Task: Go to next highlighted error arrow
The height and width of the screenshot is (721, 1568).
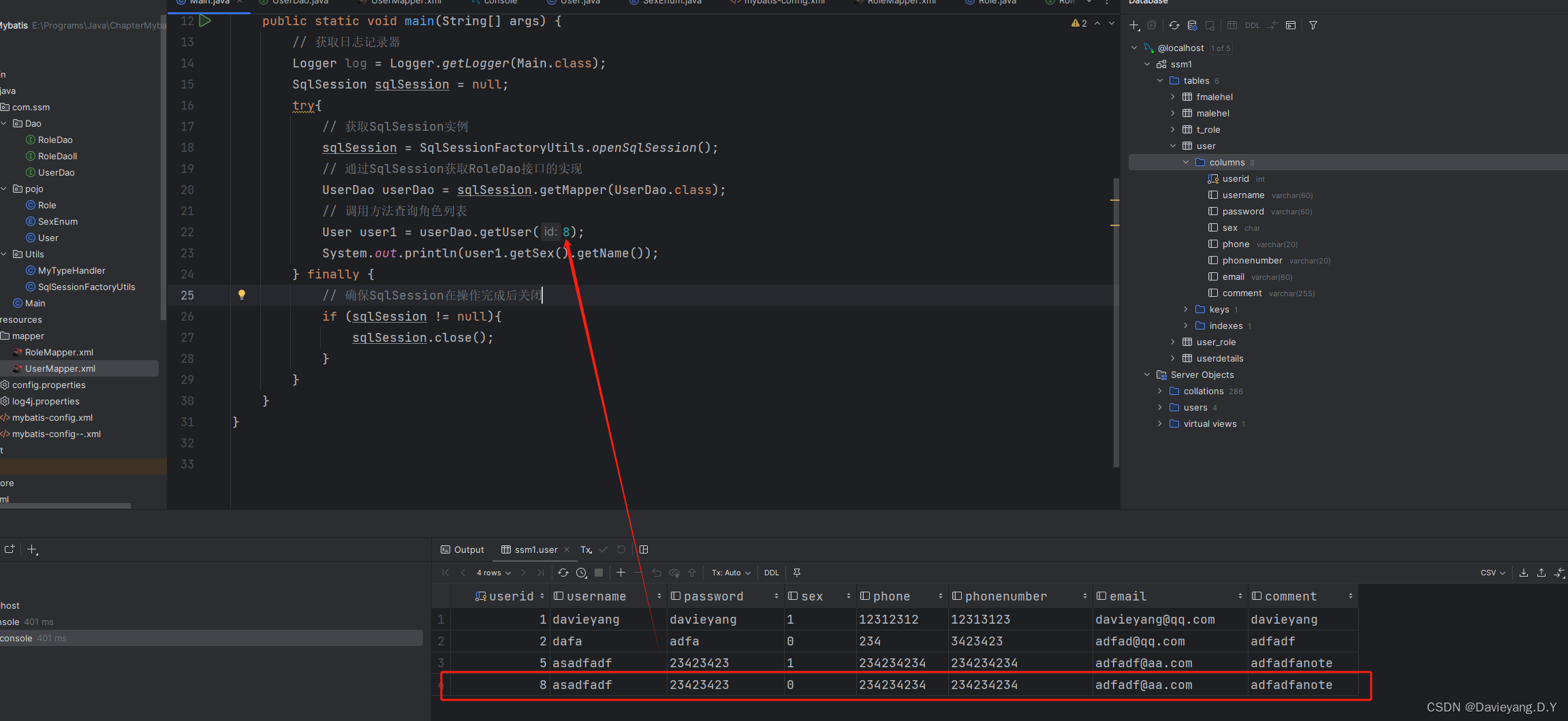Action: (1112, 23)
